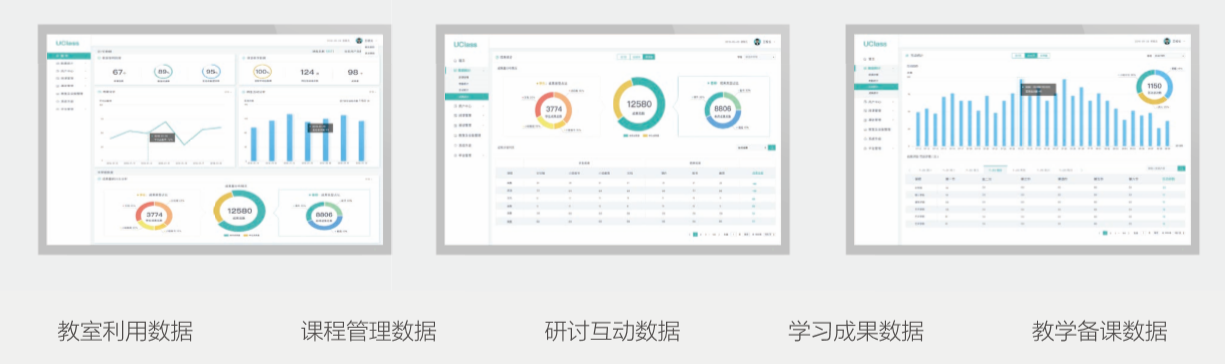This screenshot has width=1225, height=364.
Task: Click user avatar in the middle dashboard header
Action: (757, 41)
